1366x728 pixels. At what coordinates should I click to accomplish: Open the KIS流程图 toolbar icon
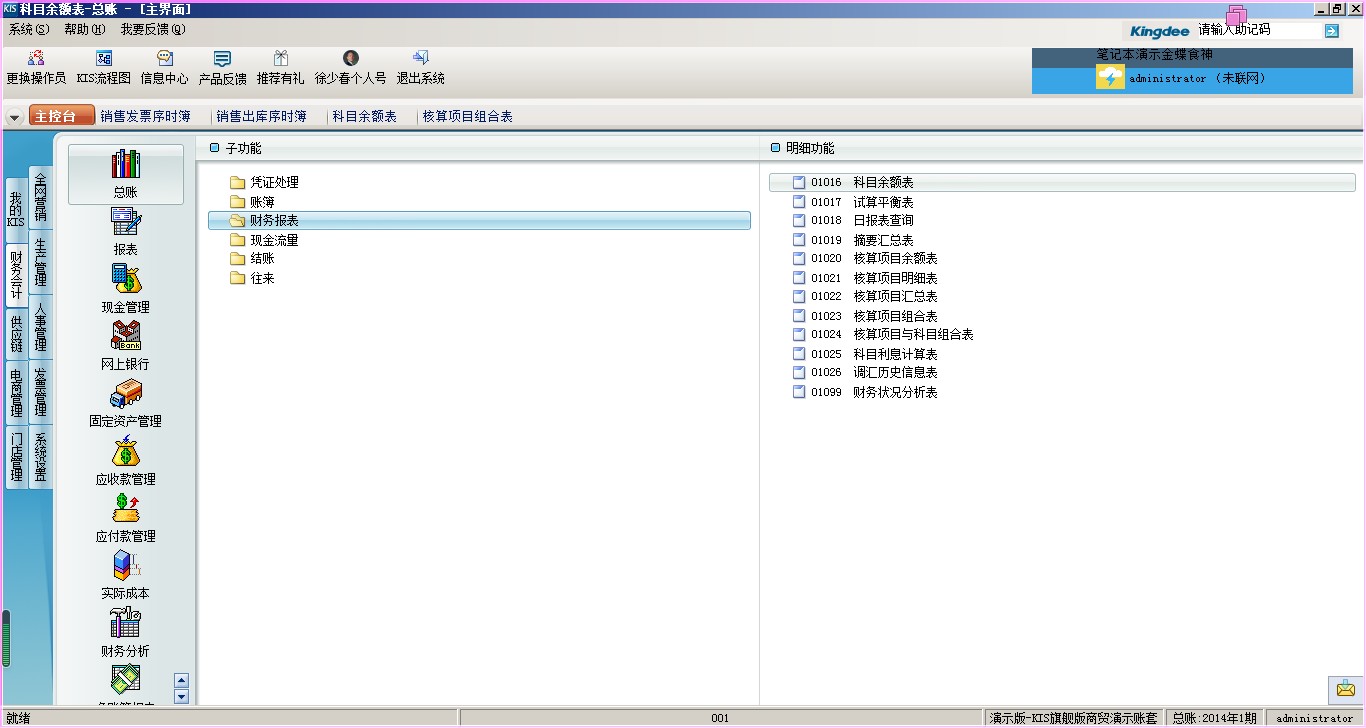click(x=103, y=67)
